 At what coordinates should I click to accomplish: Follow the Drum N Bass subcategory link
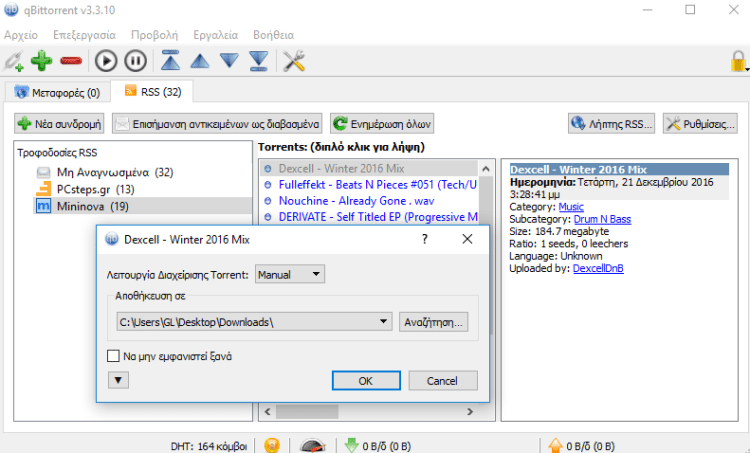coord(602,219)
